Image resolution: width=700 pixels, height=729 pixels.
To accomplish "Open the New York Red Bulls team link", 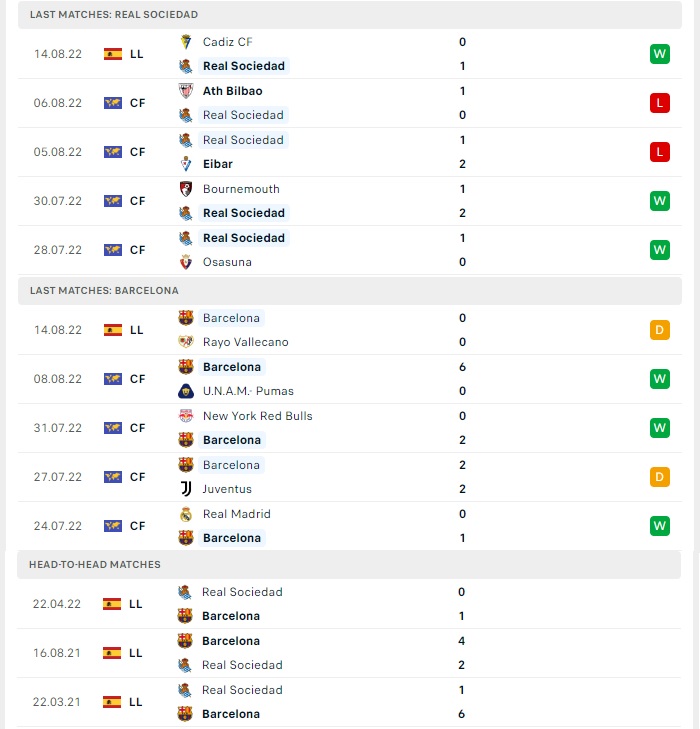I will 258,416.
